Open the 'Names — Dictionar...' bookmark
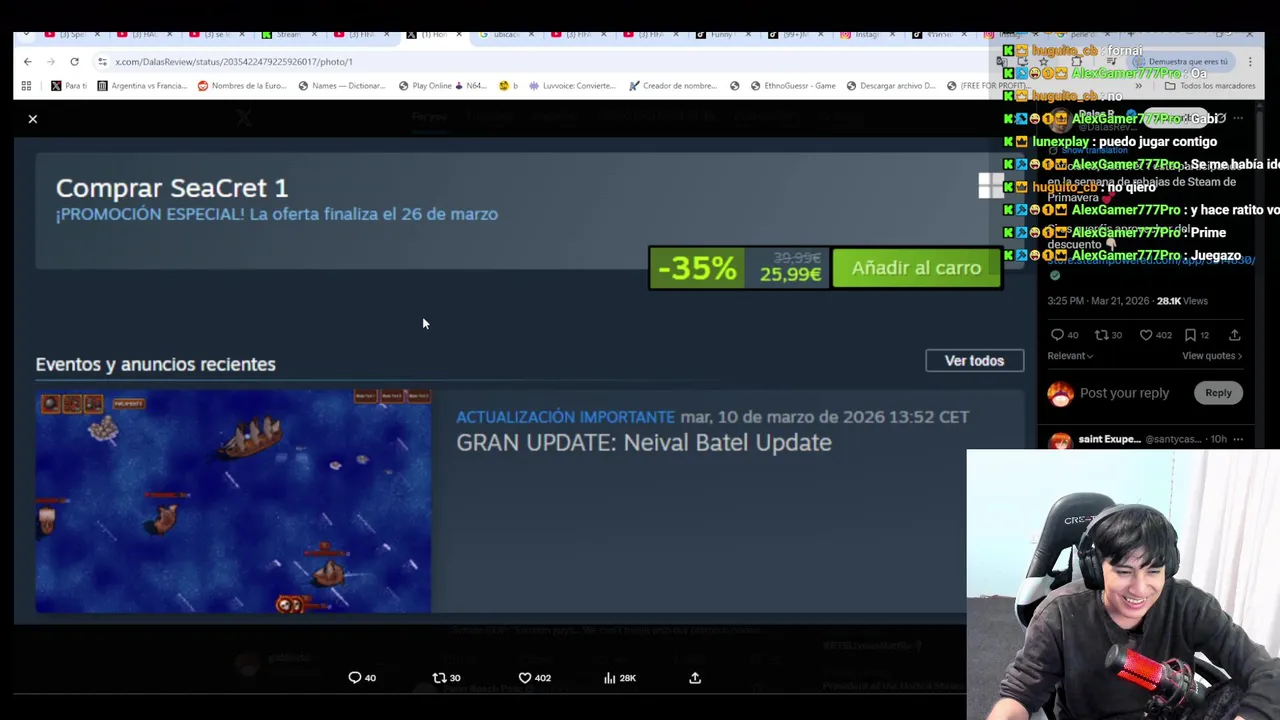 pyautogui.click(x=341, y=86)
